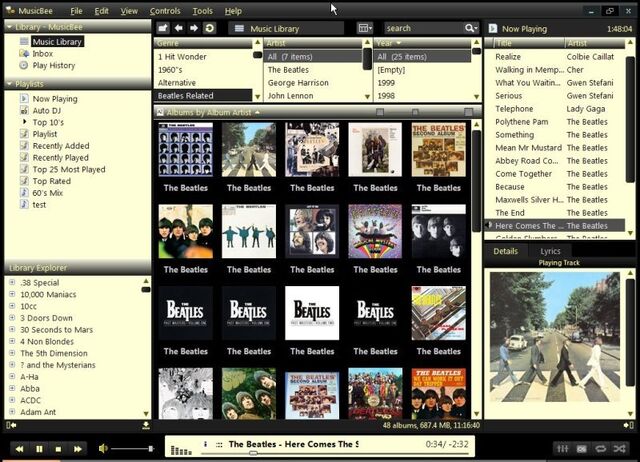Select Music Library in the sidebar
This screenshot has height=462, width=640.
click(57, 42)
